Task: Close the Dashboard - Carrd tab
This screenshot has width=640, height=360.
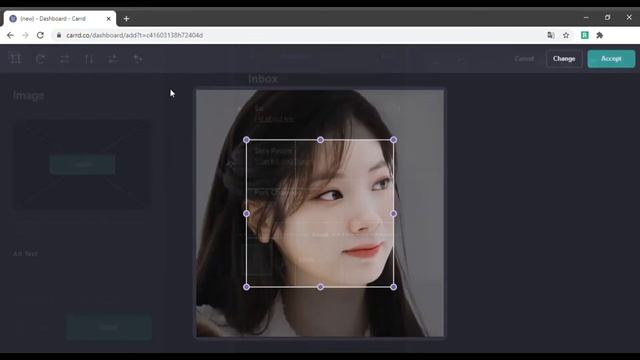Action: click(109, 19)
